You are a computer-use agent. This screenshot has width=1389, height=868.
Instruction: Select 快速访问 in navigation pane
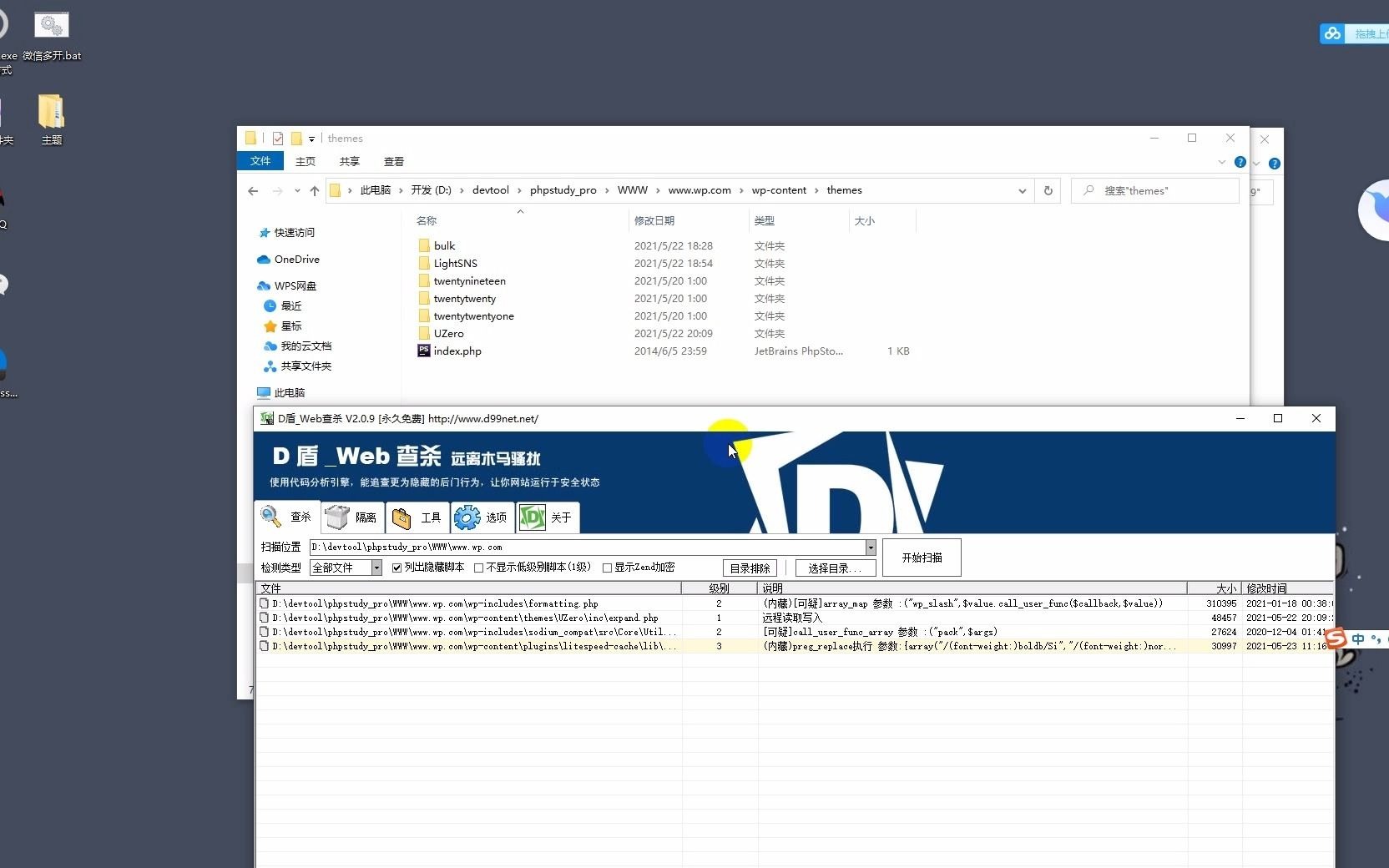point(287,232)
